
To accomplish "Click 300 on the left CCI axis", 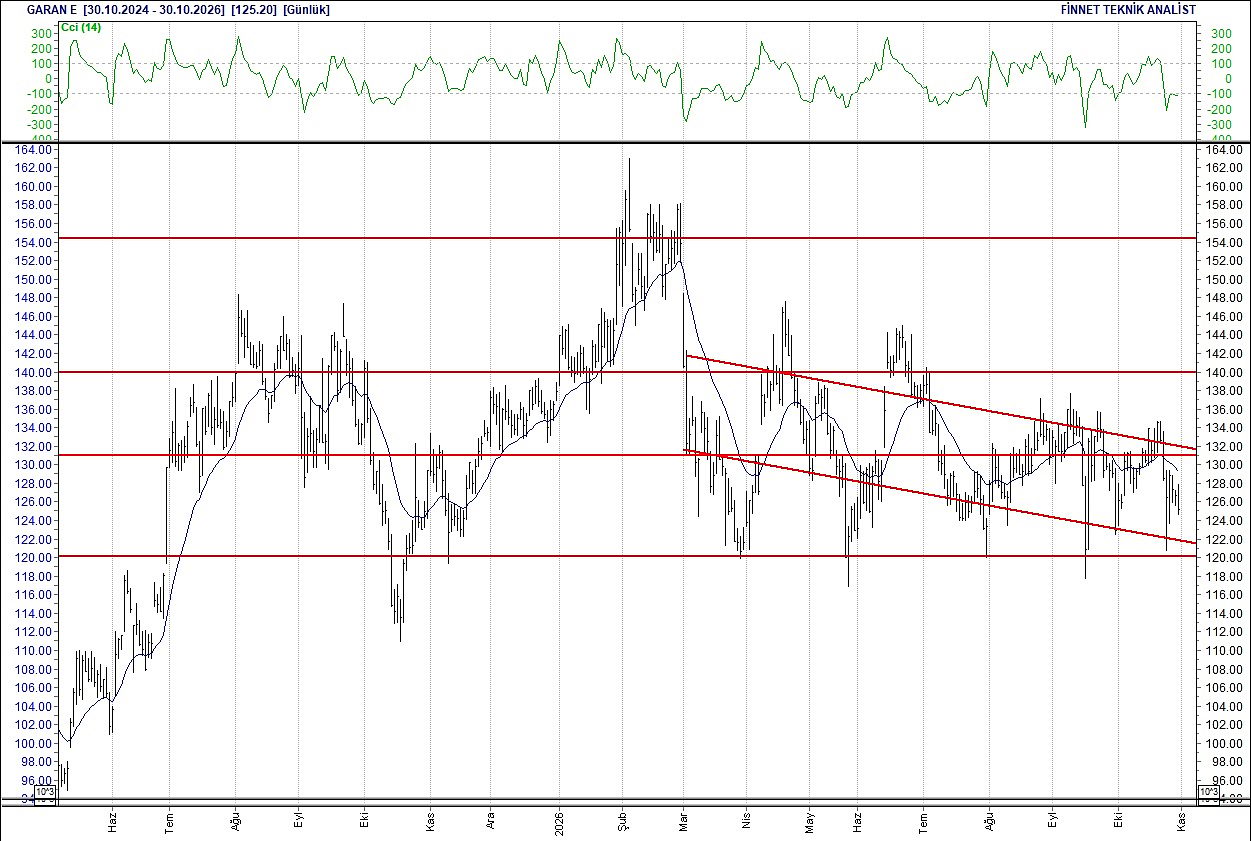I will [x=41, y=33].
